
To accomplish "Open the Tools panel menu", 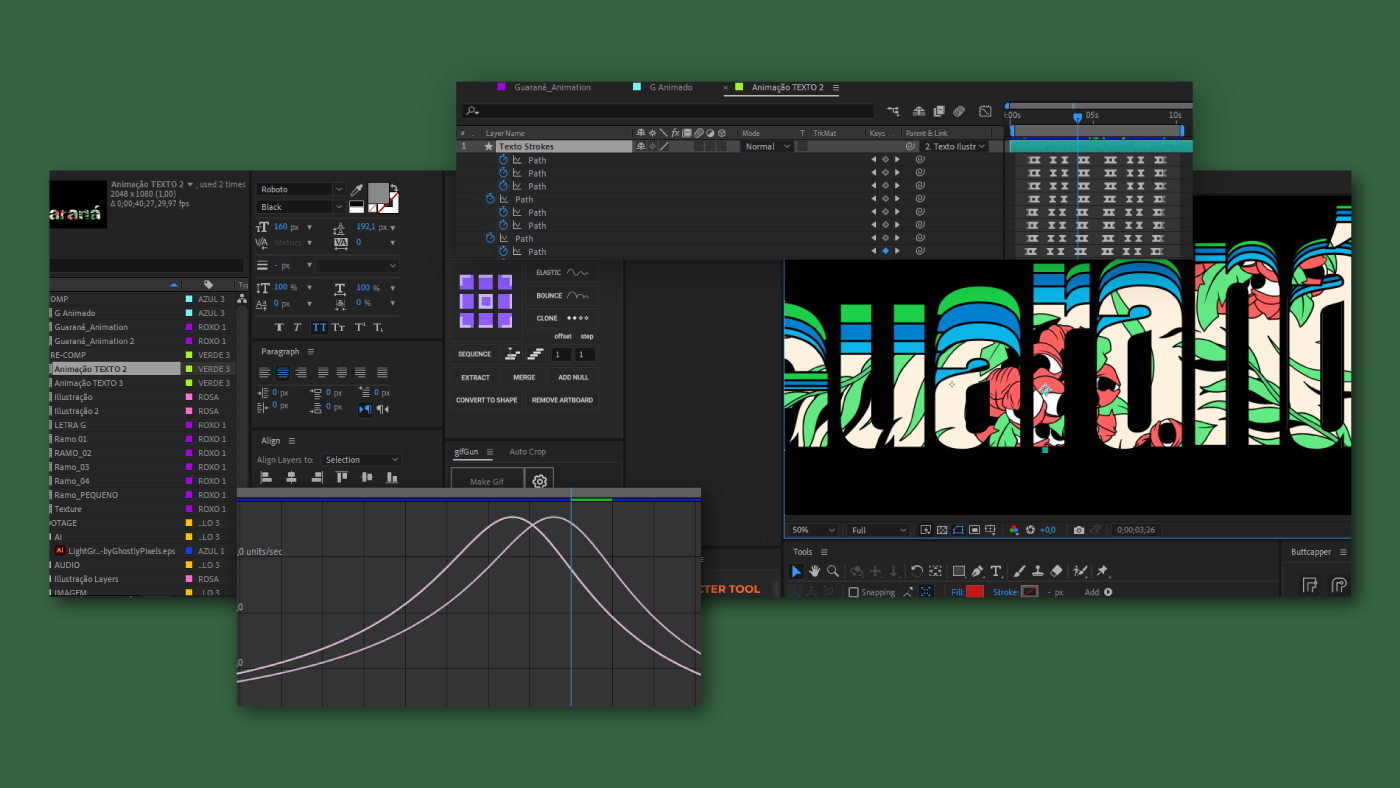I will pos(824,552).
